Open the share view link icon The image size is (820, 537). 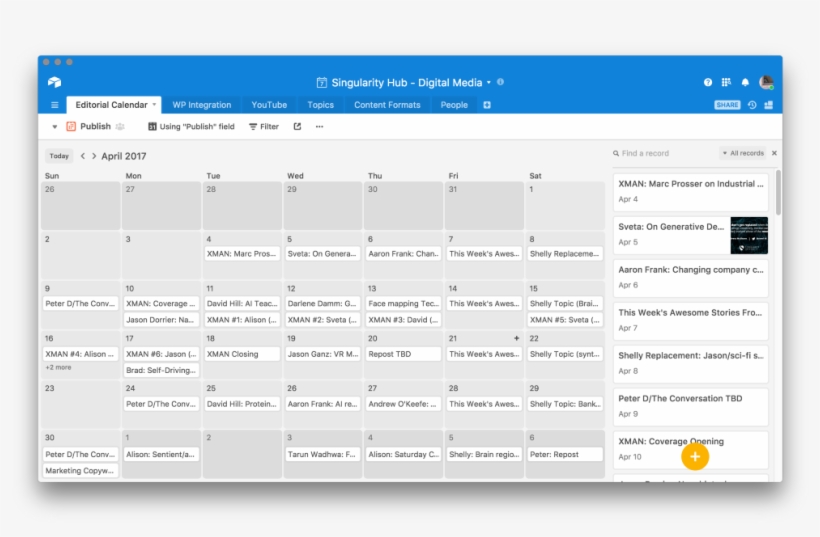click(x=297, y=127)
